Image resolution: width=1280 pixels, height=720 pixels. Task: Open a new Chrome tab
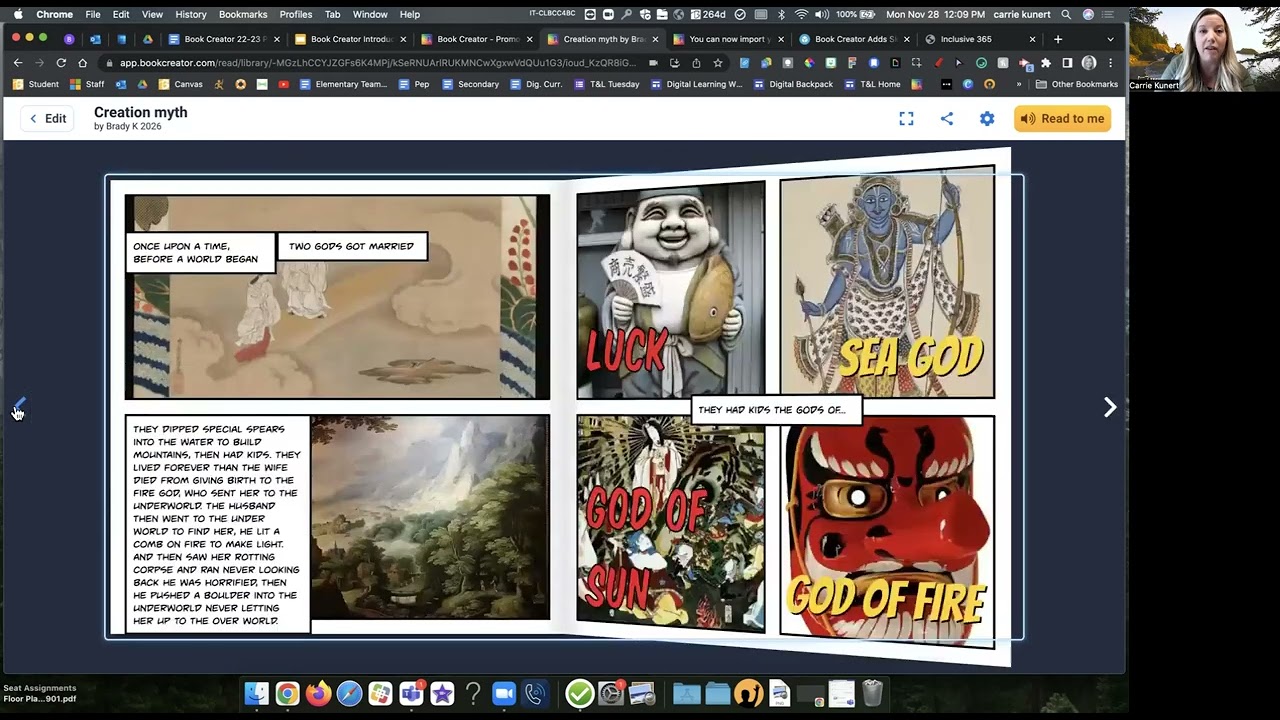coord(1058,39)
